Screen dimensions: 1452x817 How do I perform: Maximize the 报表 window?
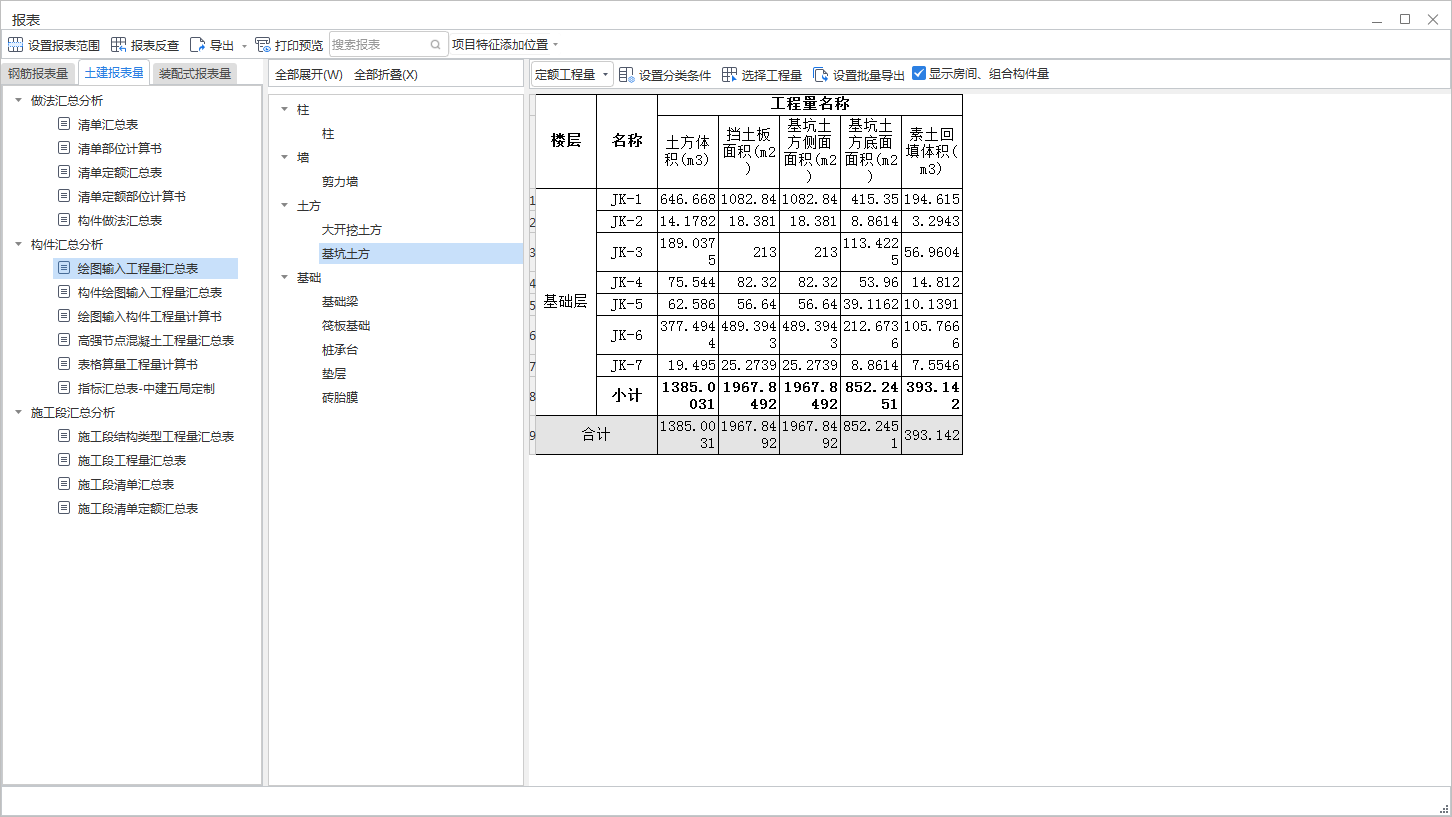click(x=1404, y=19)
